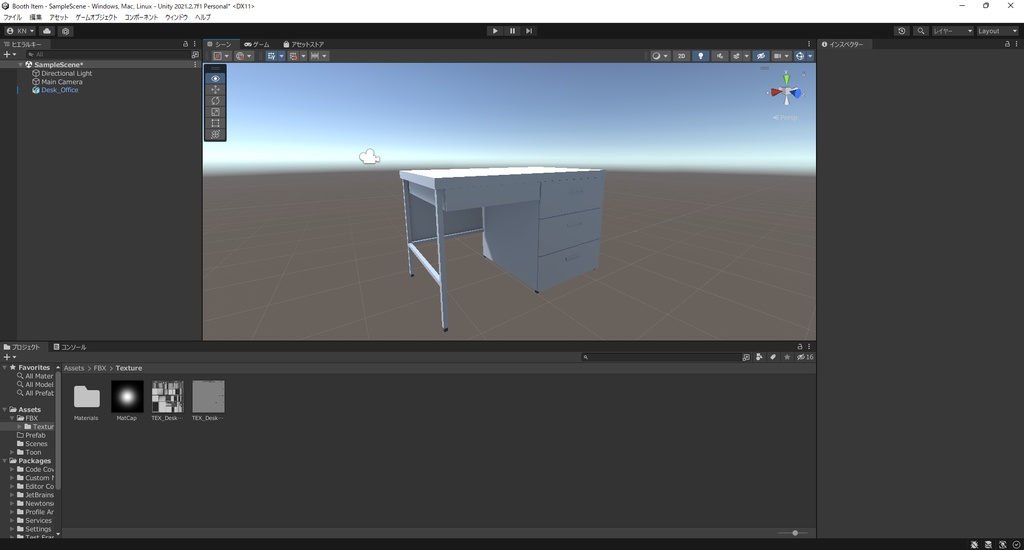
Task: Click the hierarchy search-by-type icon
Action: pyautogui.click(x=195, y=55)
